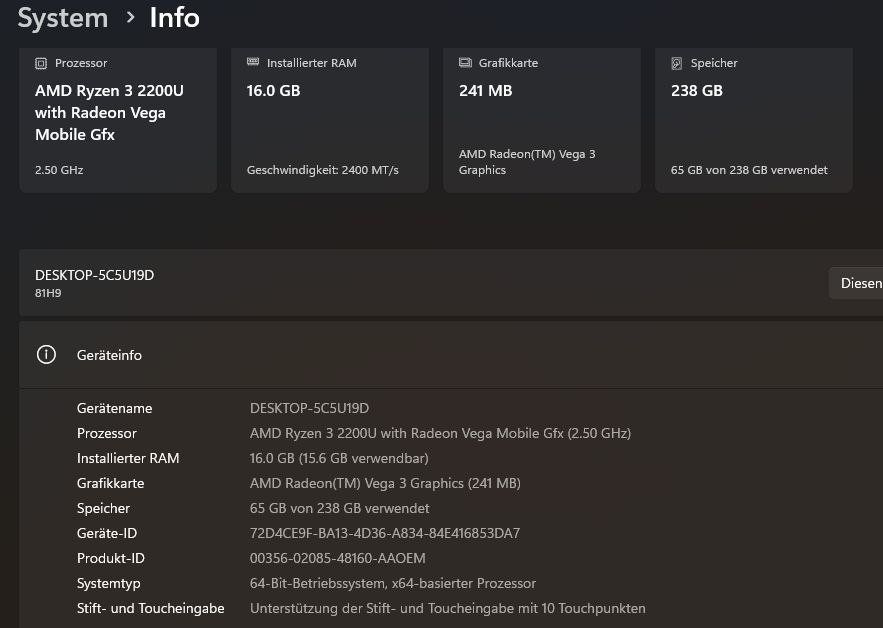
Task: Select Speicher row value 65 GB von 238 GB
Action: point(340,508)
